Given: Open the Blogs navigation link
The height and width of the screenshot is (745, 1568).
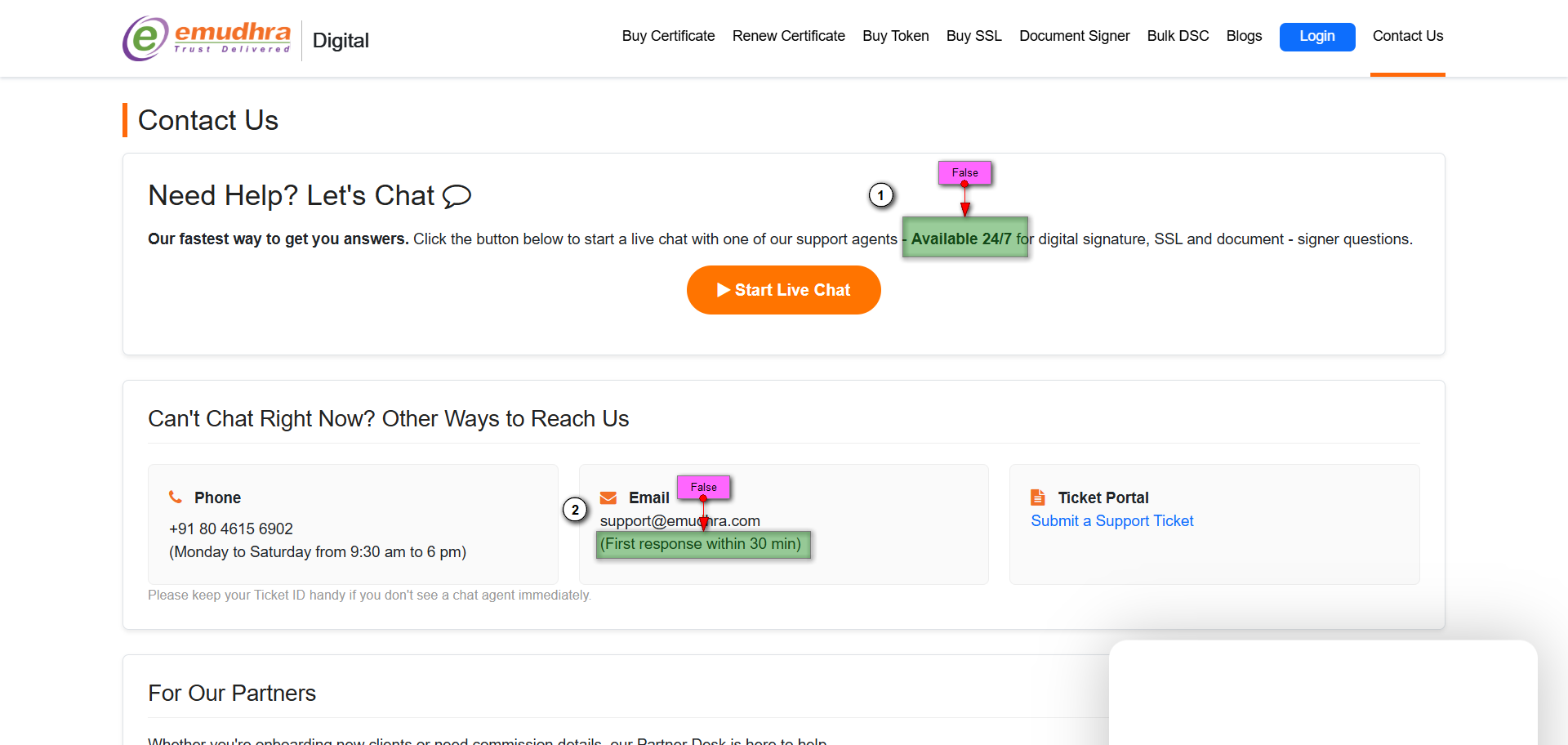Looking at the screenshot, I should 1244,36.
